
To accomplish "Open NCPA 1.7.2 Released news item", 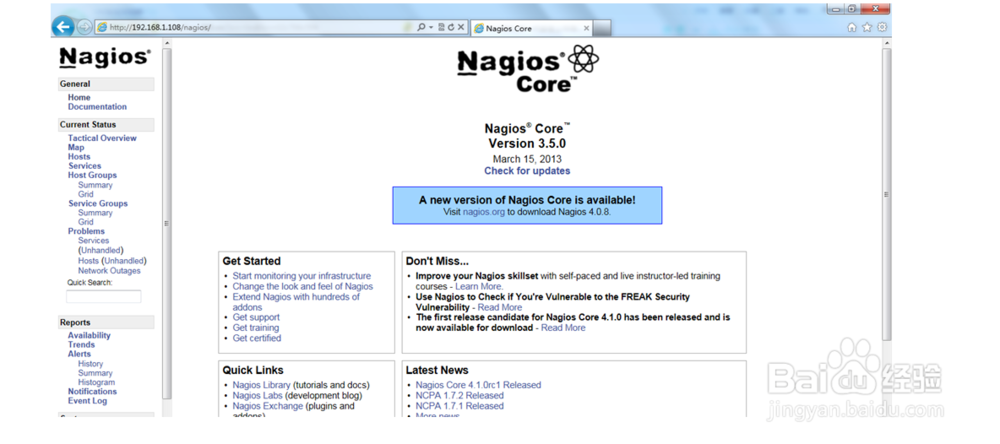I will [460, 396].
